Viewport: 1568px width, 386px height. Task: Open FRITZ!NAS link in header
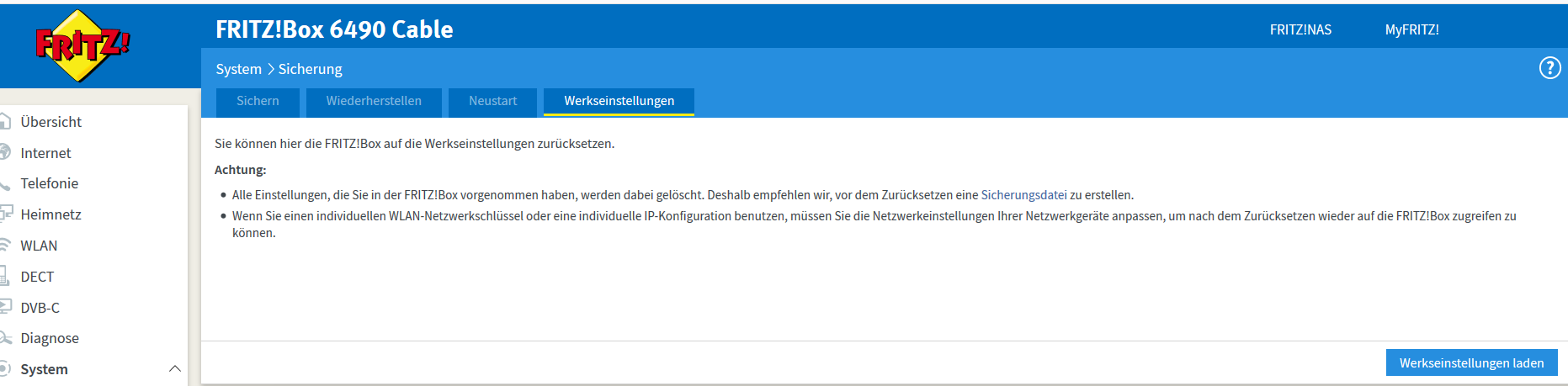click(1300, 29)
